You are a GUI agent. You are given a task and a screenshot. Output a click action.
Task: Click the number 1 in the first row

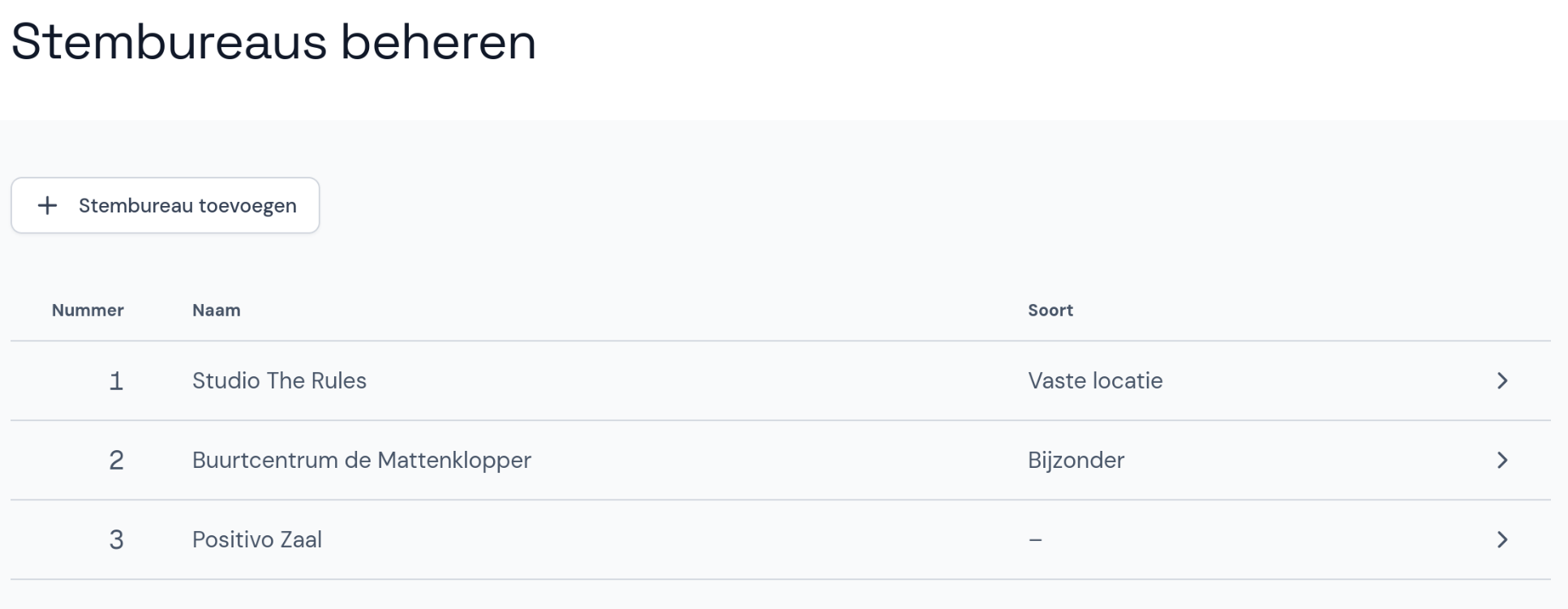pyautogui.click(x=116, y=380)
